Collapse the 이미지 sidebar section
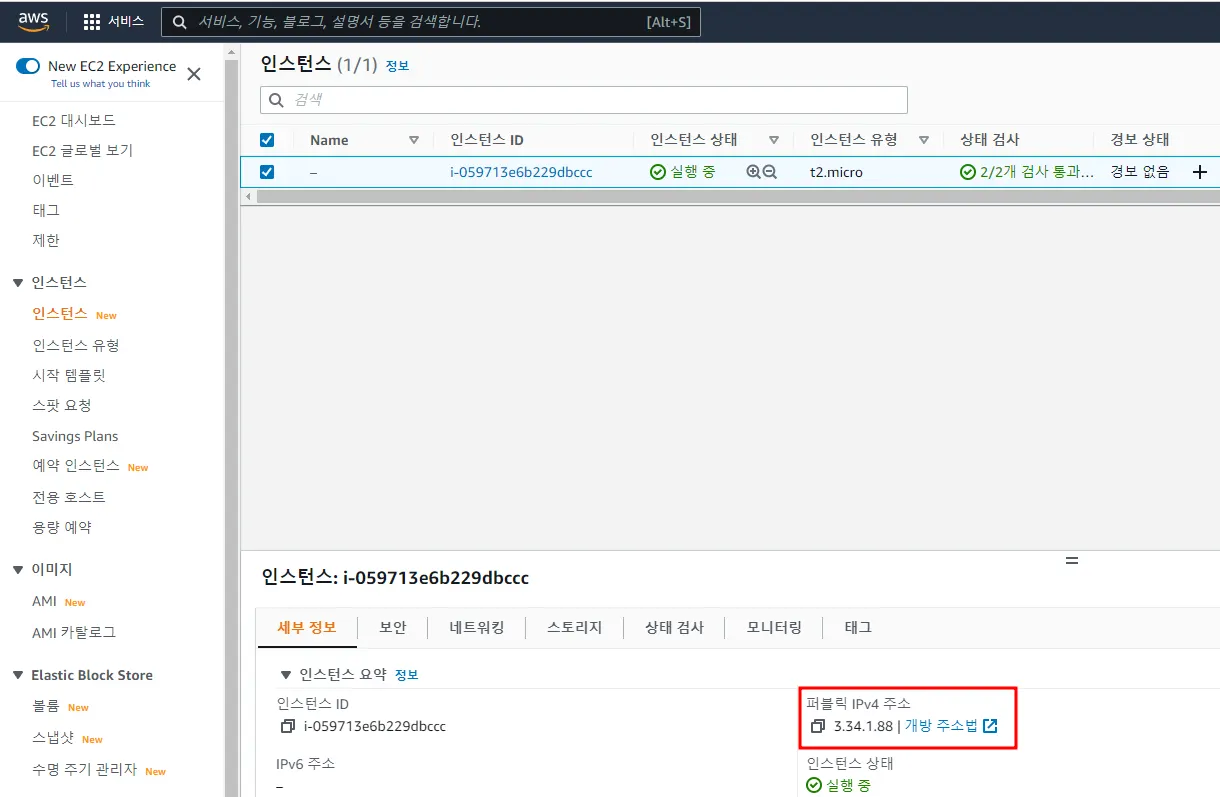Viewport: 1220px width, 797px height. [18, 570]
